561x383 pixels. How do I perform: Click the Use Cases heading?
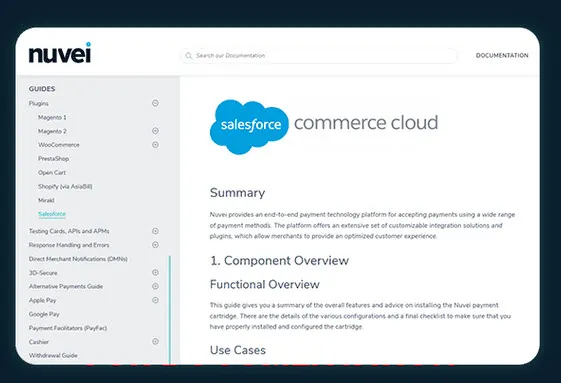tap(238, 350)
